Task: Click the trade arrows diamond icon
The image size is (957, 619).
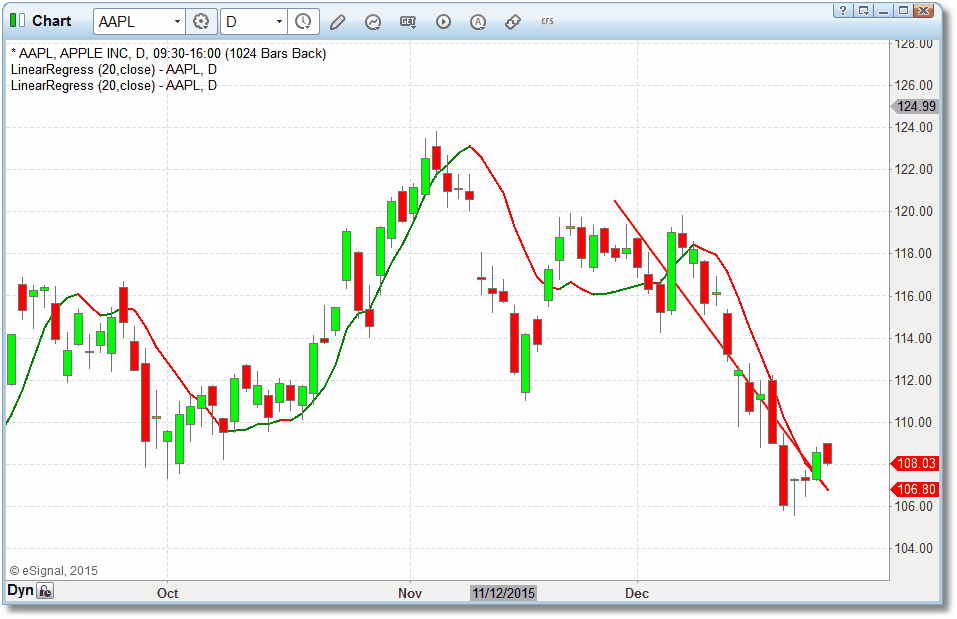Action: point(513,22)
